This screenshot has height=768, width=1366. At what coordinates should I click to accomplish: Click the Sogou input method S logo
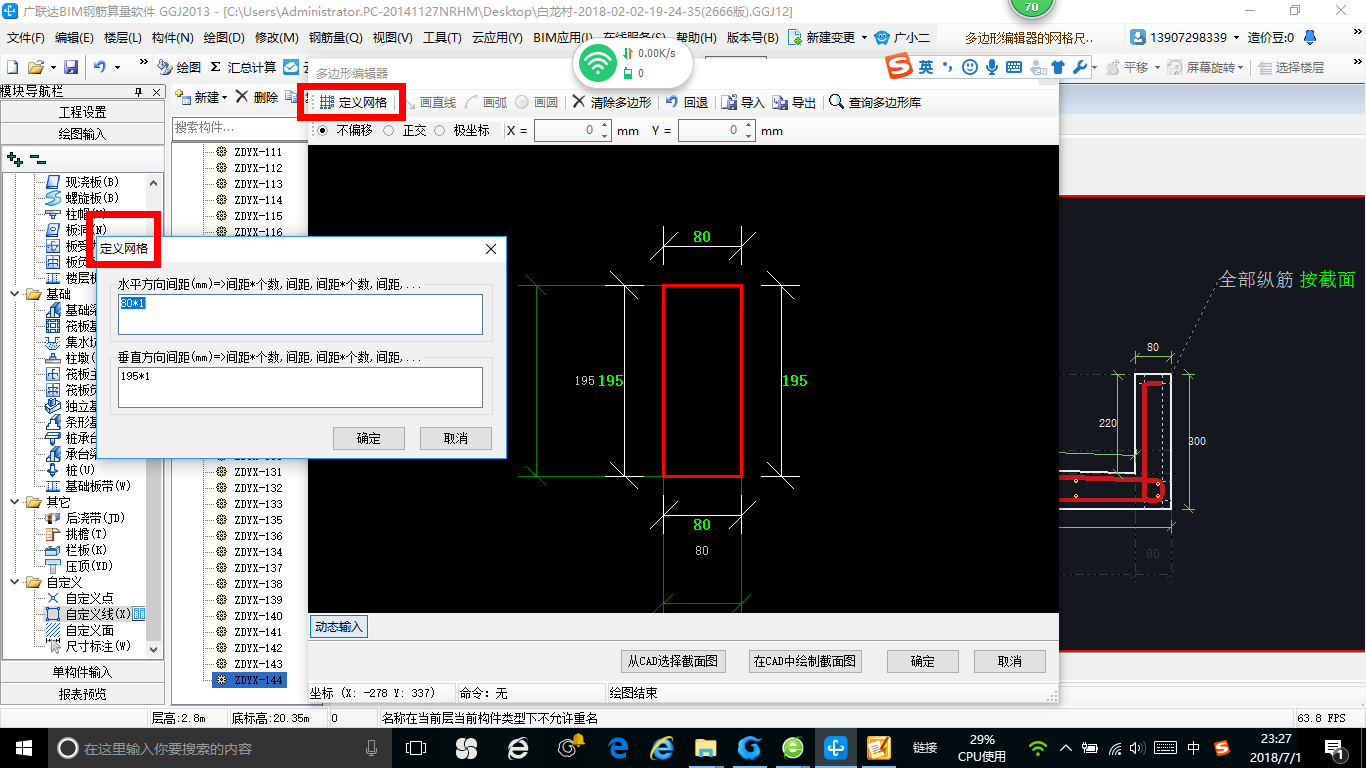(x=900, y=66)
